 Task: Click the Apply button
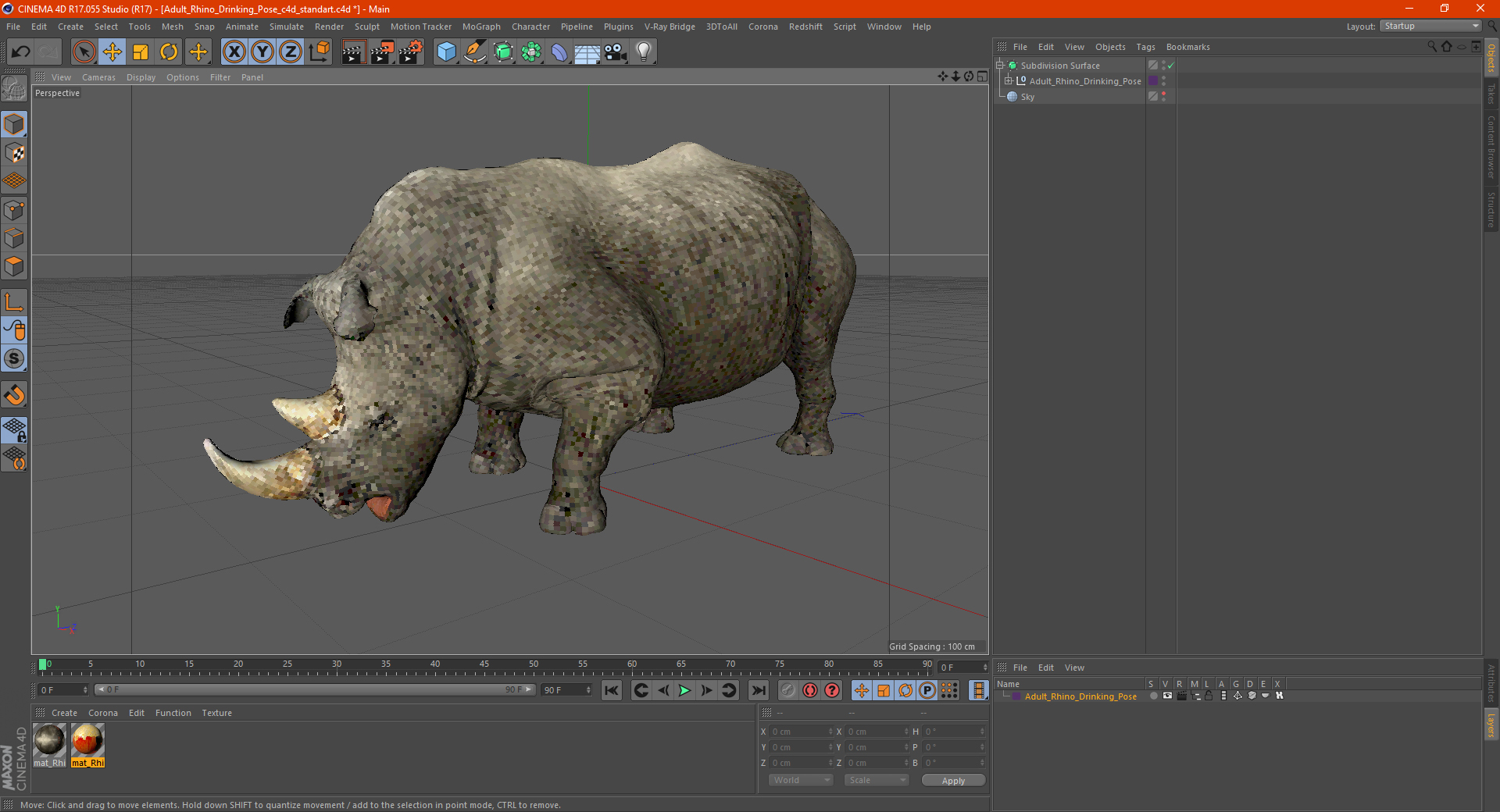pos(953,781)
